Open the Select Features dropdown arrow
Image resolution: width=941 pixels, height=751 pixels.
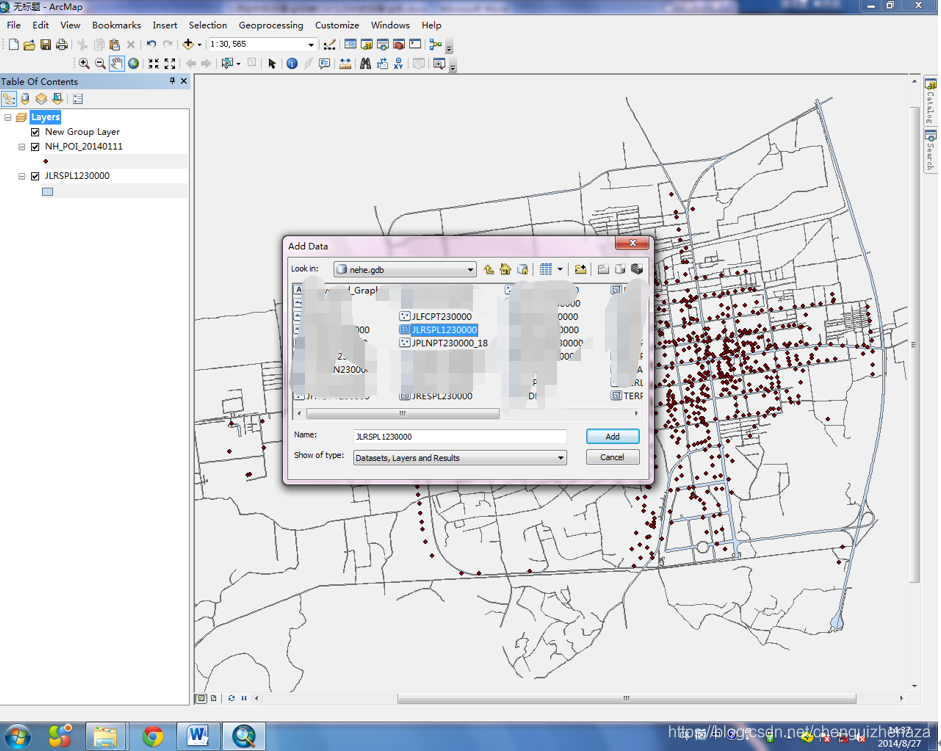coord(238,64)
